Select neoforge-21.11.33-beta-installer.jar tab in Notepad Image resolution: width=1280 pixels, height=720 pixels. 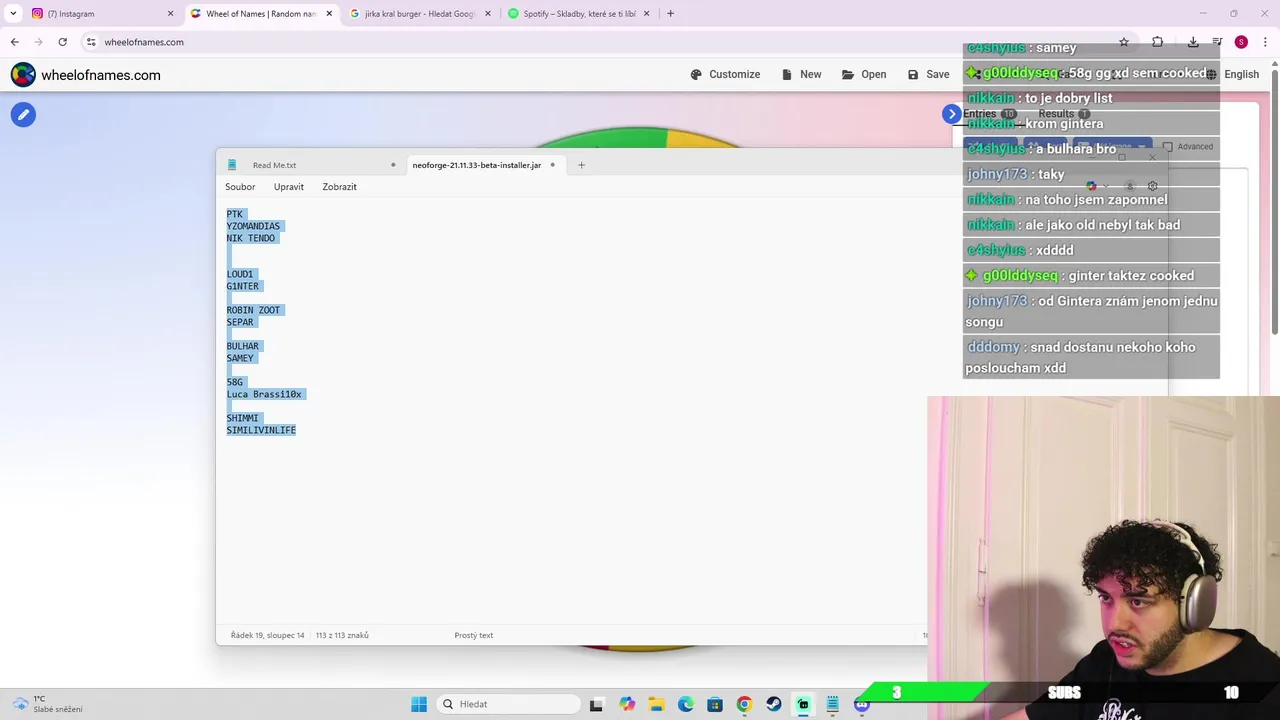pyautogui.click(x=476, y=165)
